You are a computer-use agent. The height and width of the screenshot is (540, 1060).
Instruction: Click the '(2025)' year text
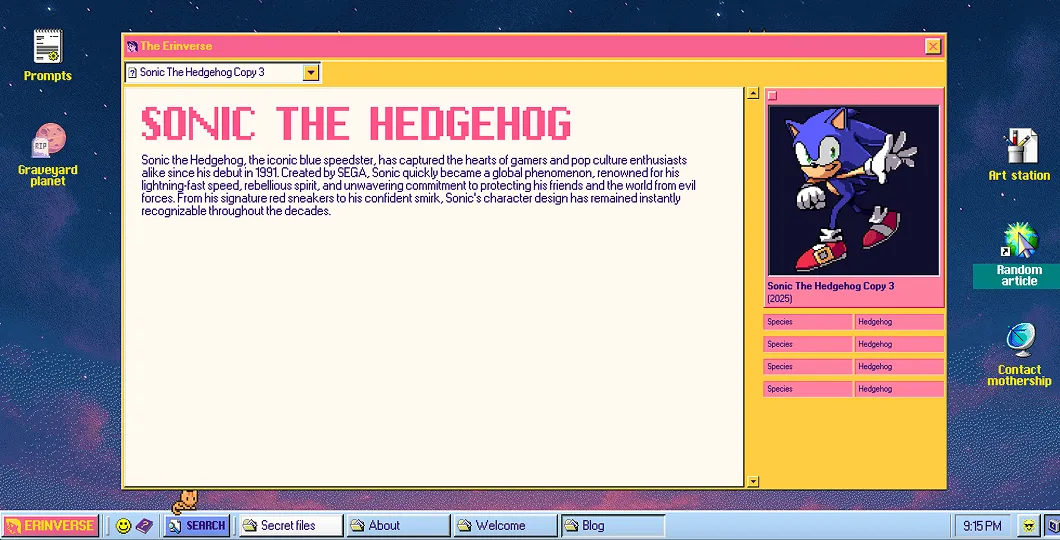779,299
